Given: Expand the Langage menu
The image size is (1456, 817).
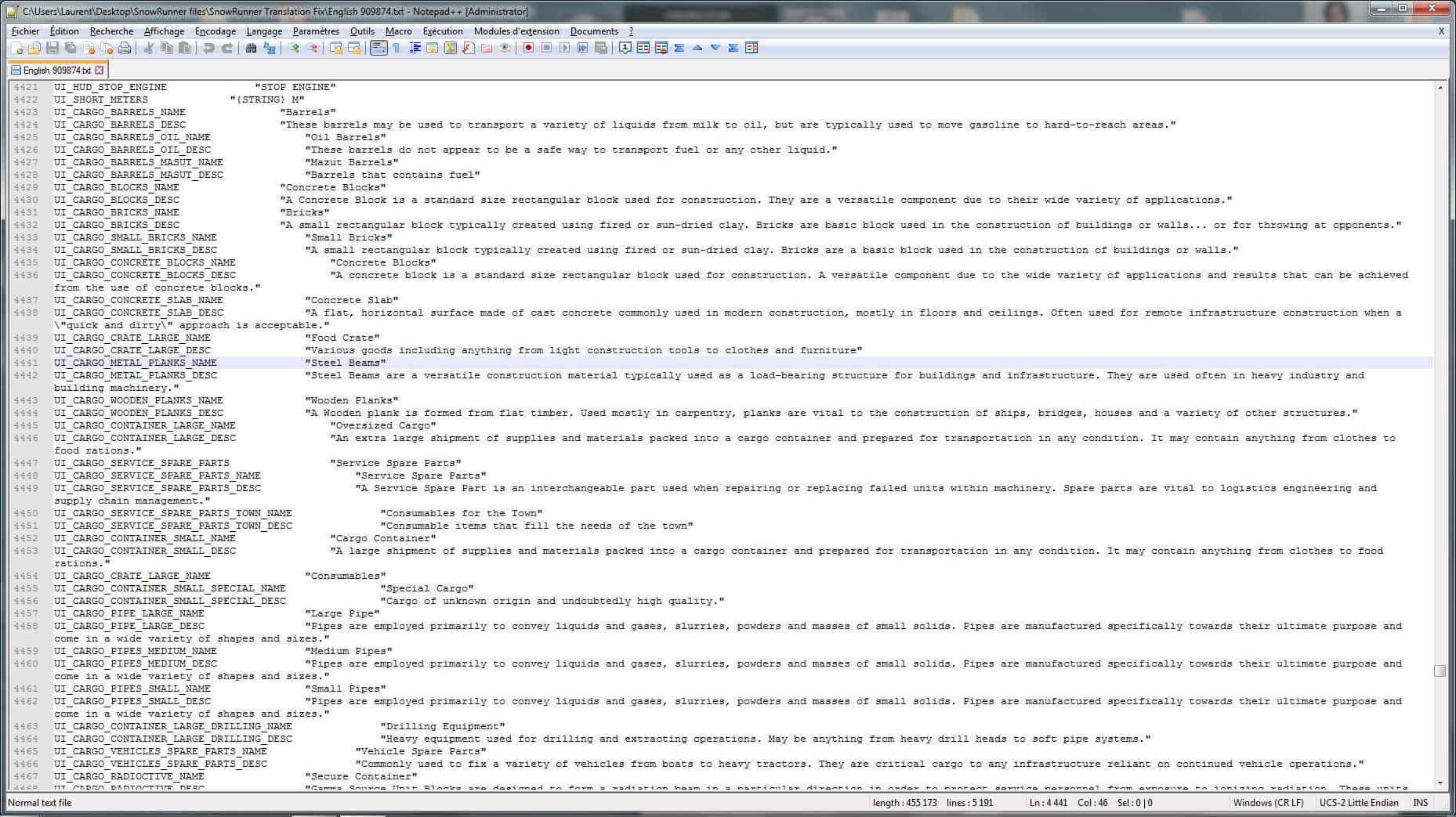Looking at the screenshot, I should pos(264,31).
